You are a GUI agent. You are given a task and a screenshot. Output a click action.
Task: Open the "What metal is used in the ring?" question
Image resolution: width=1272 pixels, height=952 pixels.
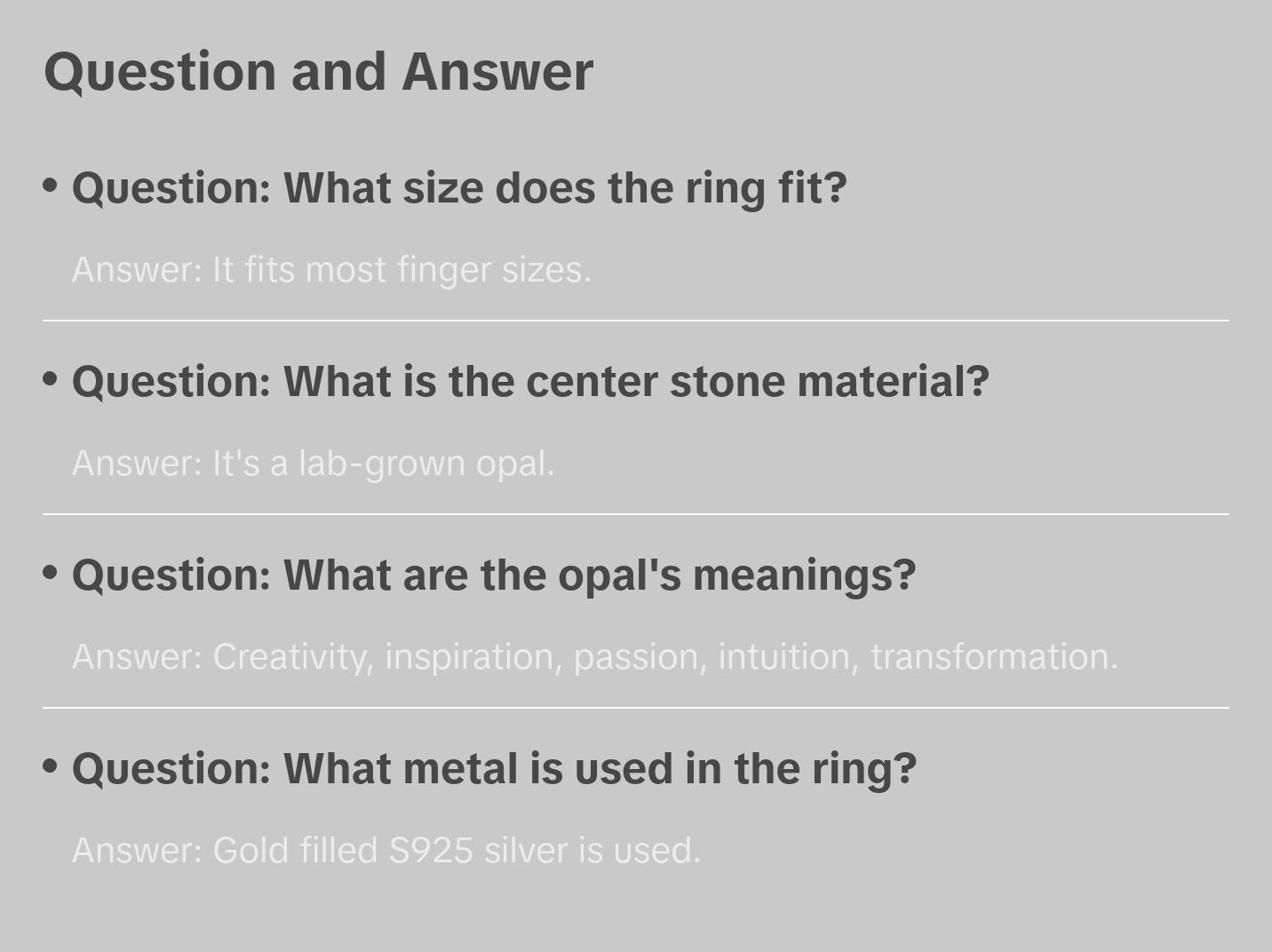point(494,769)
